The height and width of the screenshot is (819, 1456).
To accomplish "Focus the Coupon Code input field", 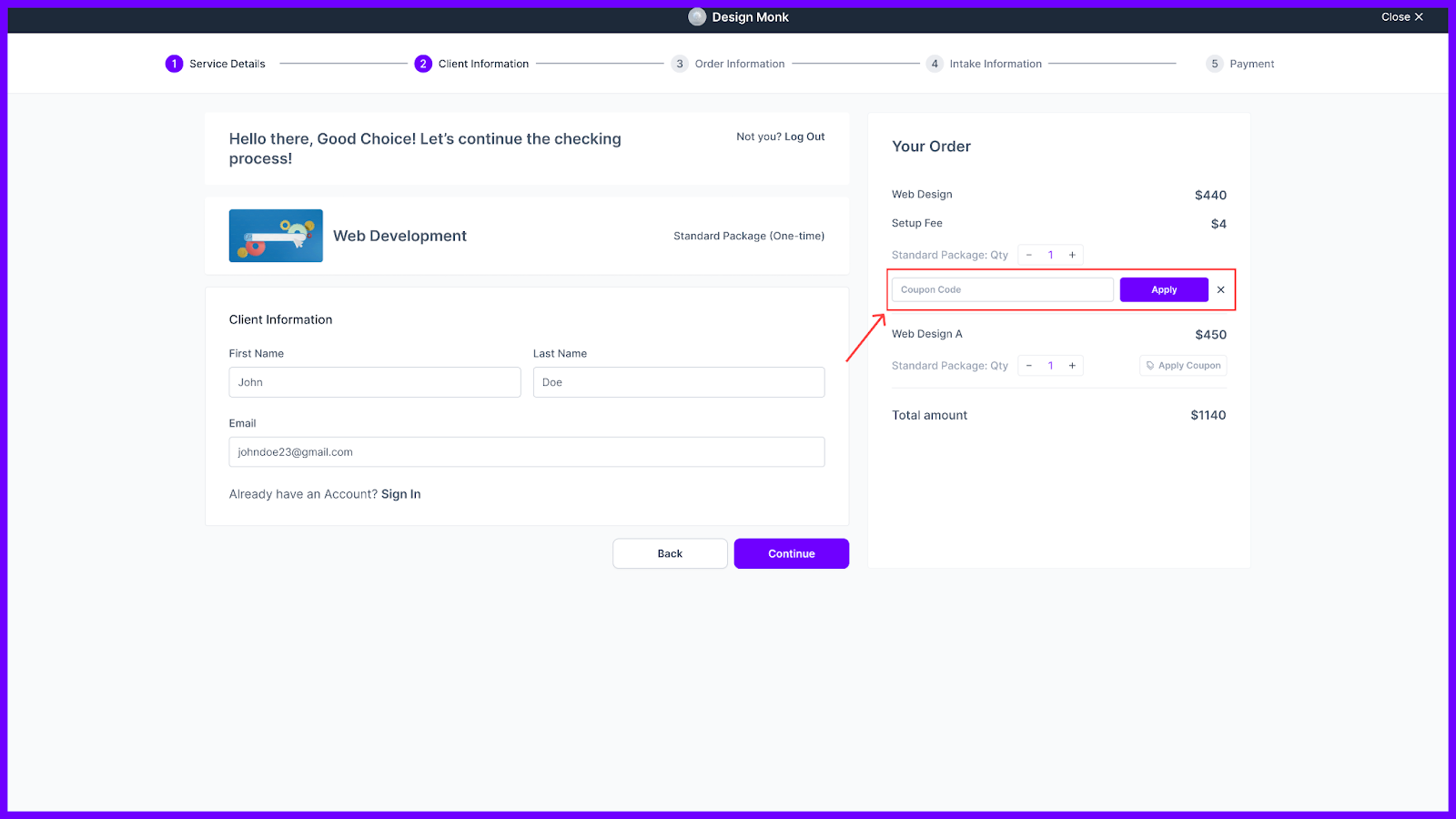I will point(1002,289).
